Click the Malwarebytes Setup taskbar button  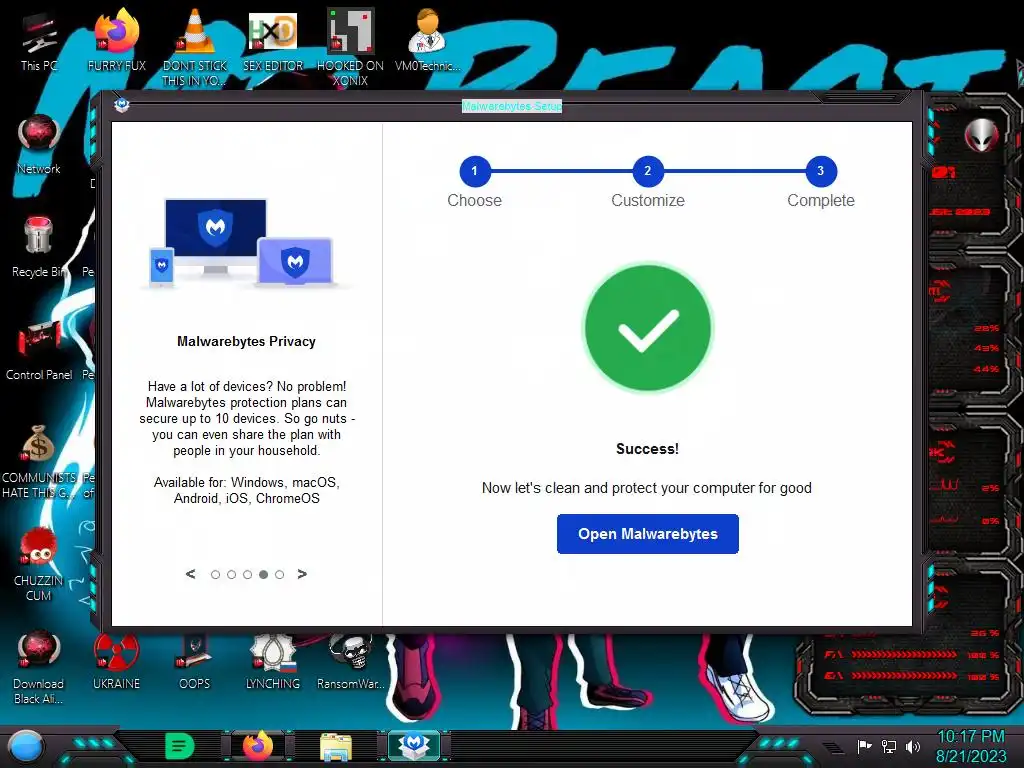click(414, 746)
